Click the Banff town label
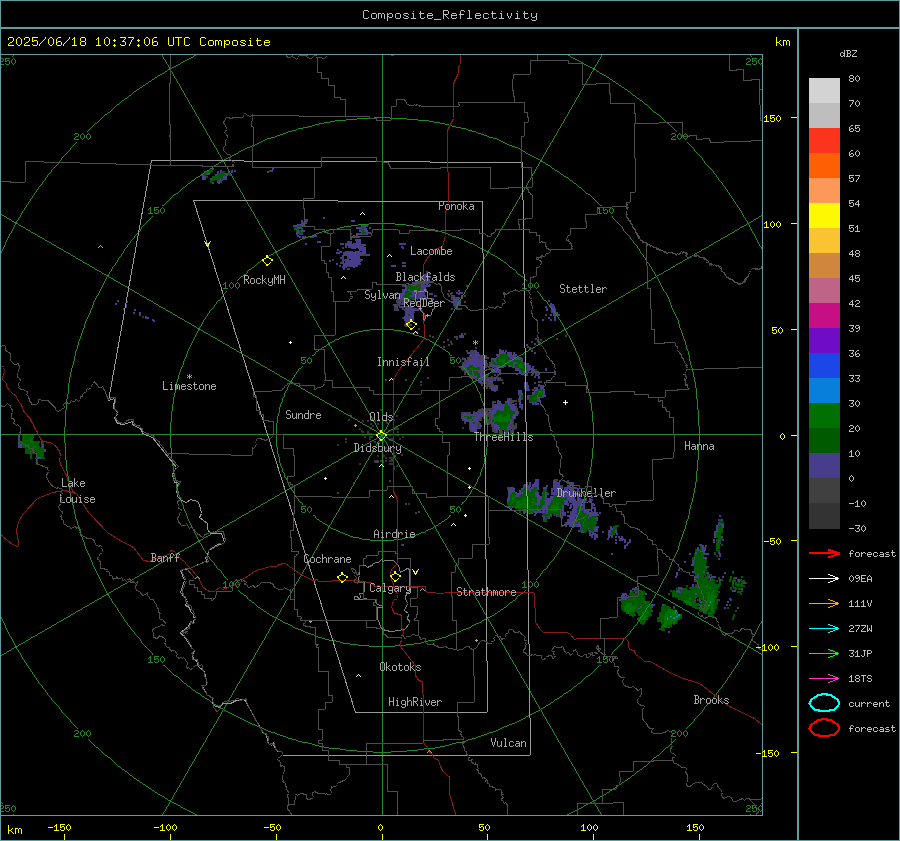Screen dimensions: 900x841 (x=165, y=557)
